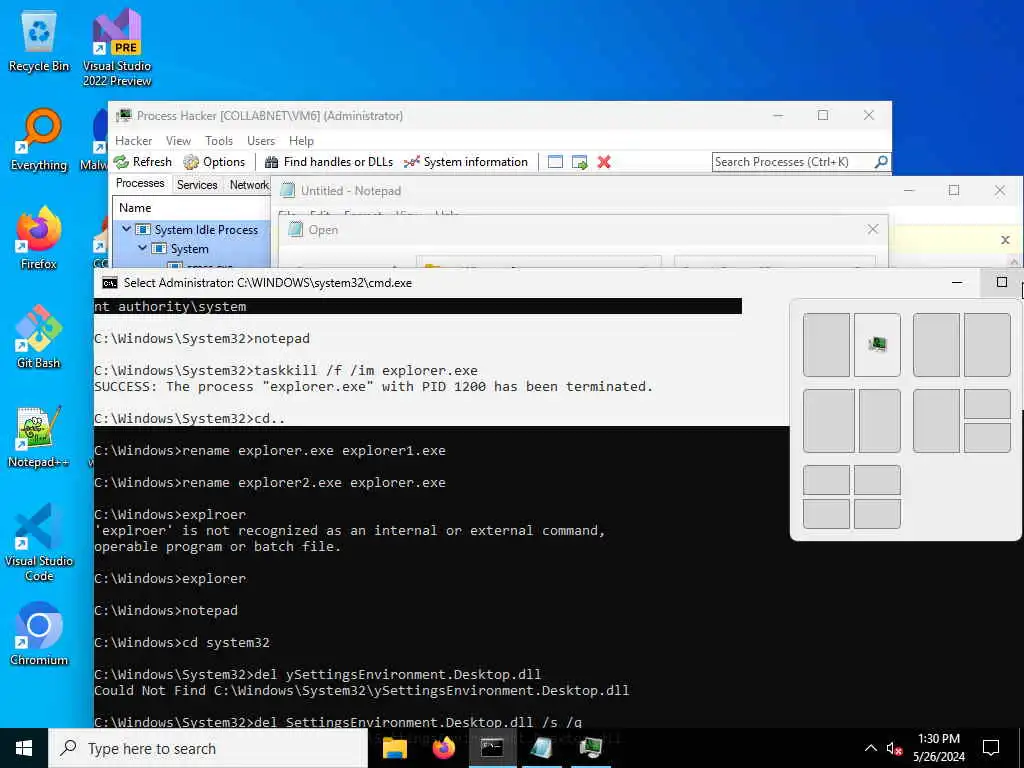The width and height of the screenshot is (1024, 768).
Task: Open the Action Center notification icon
Action: click(991, 748)
